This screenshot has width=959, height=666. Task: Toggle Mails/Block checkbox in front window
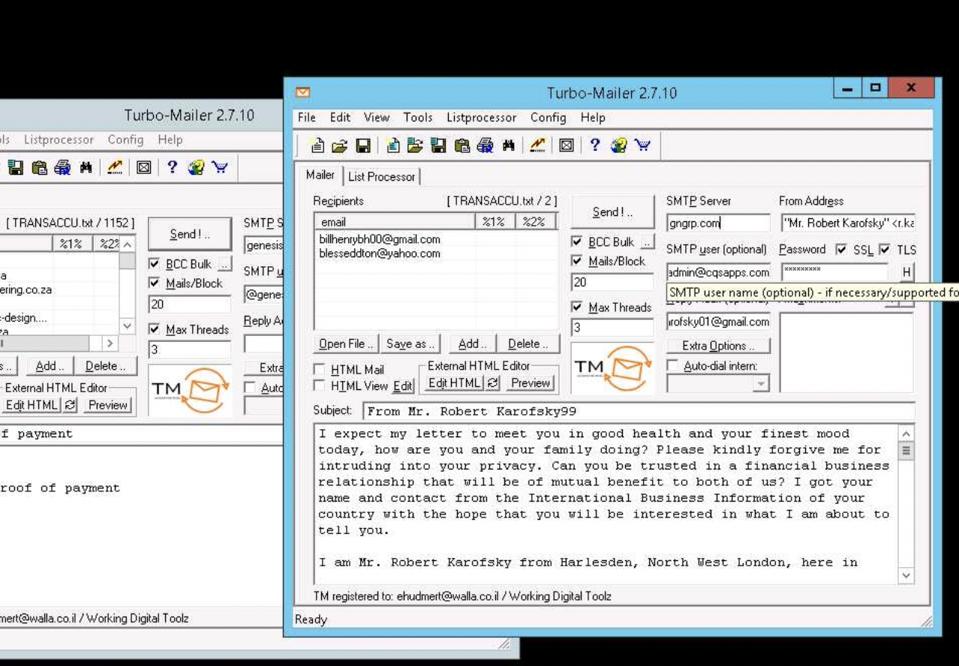click(577, 261)
